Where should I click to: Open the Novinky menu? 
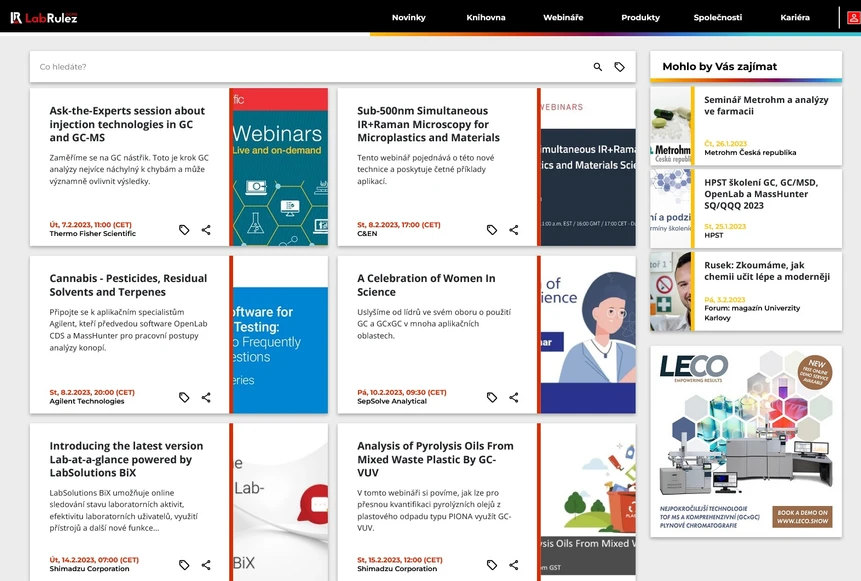408,17
